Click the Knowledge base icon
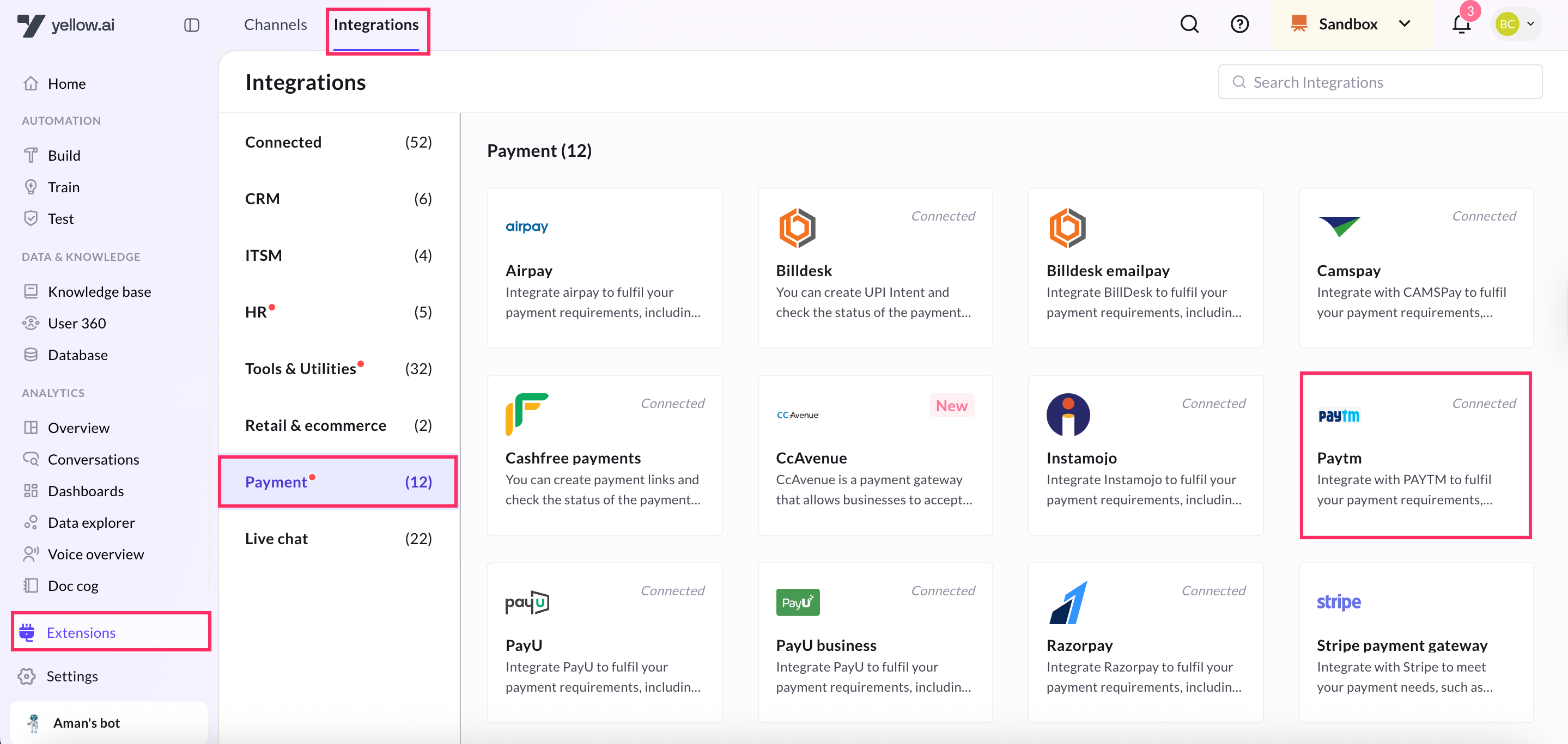 coord(31,291)
